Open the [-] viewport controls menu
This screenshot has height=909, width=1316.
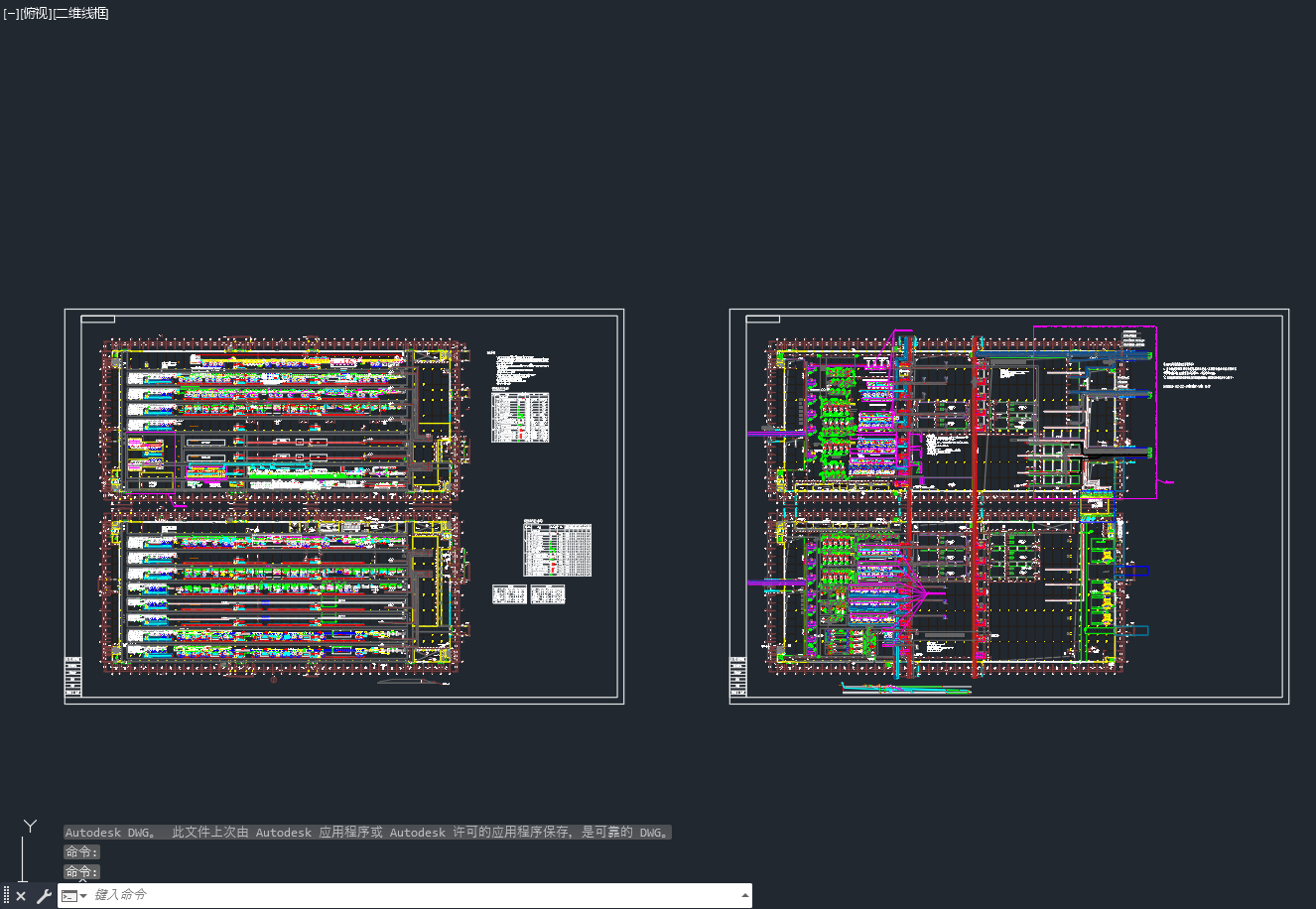[11, 14]
